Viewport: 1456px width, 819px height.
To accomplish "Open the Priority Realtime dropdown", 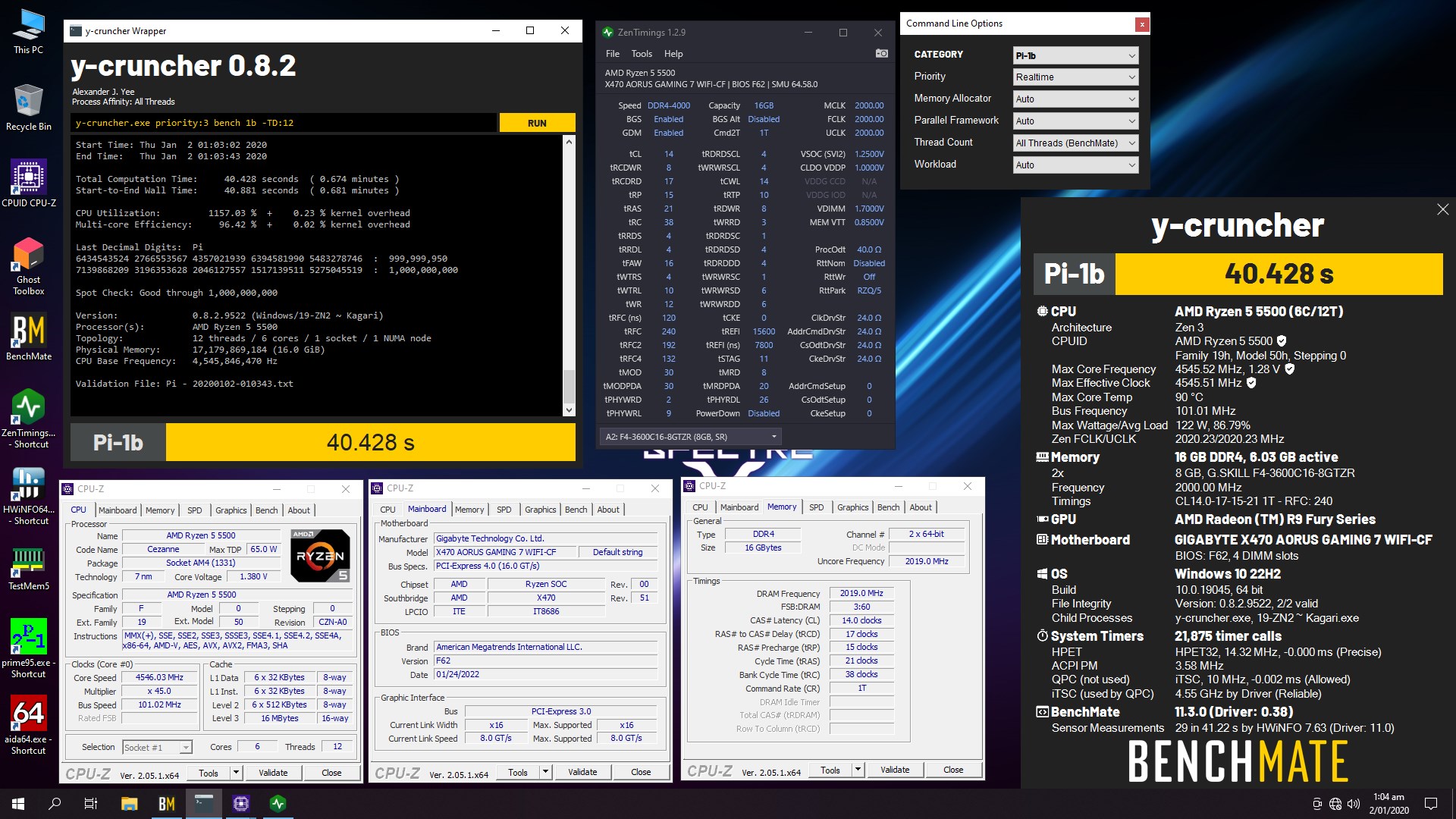I will tap(1075, 77).
